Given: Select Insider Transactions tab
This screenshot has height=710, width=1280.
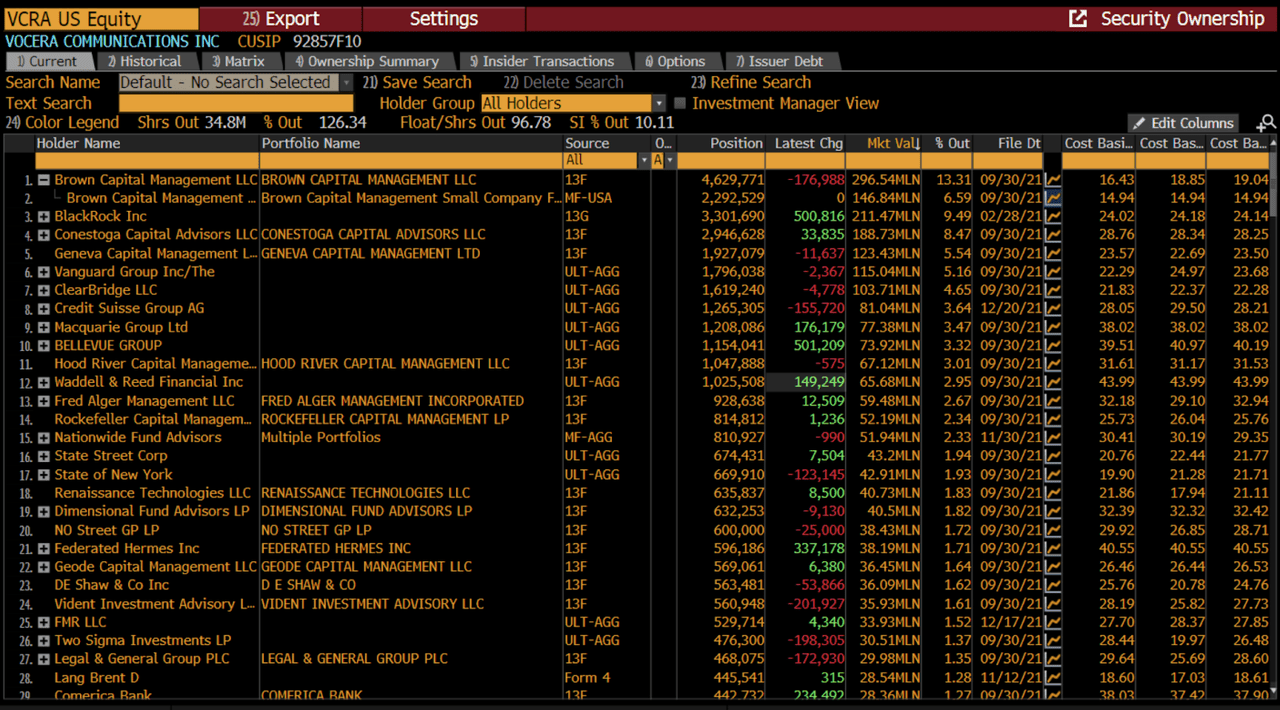Looking at the screenshot, I should point(542,61).
